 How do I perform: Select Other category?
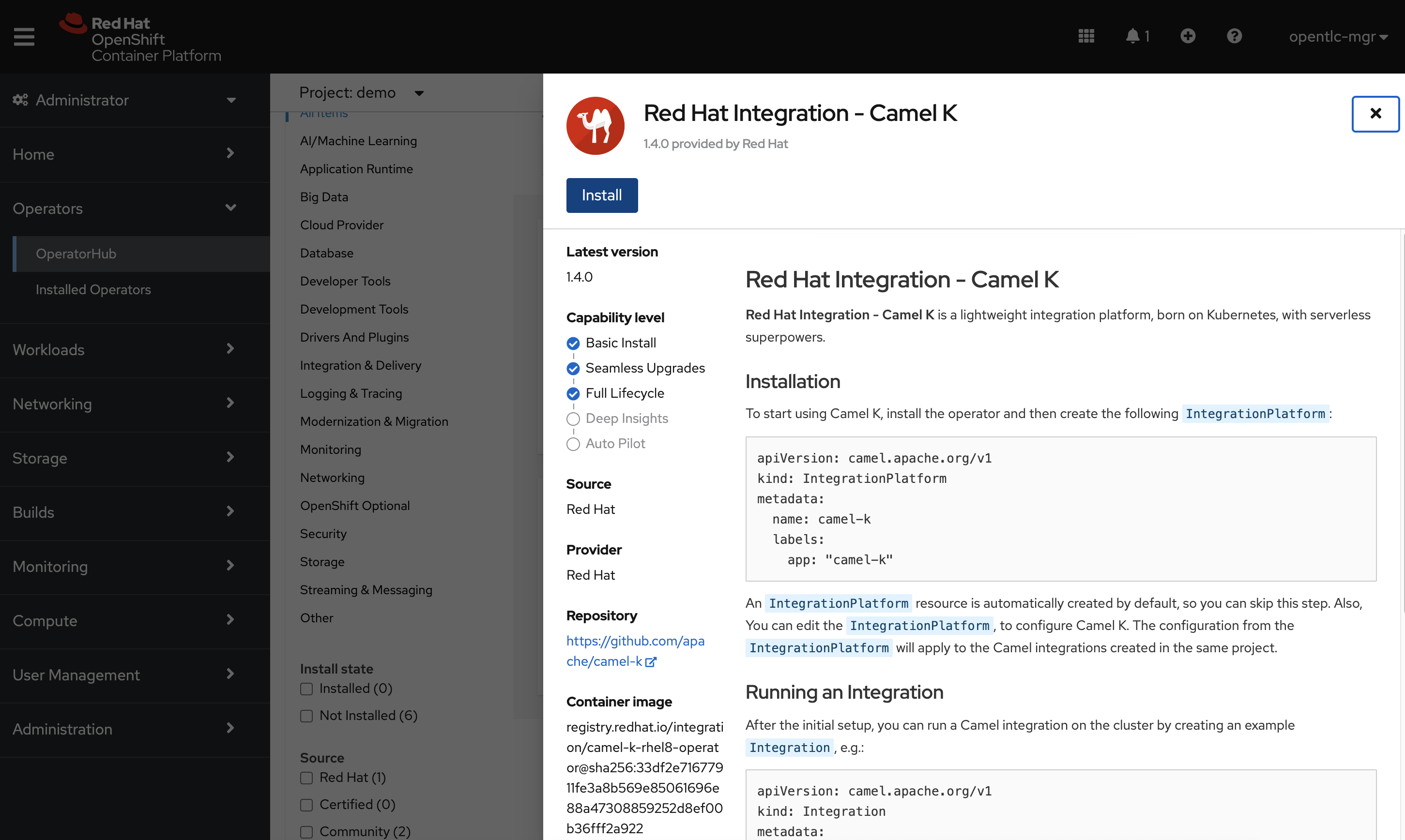[317, 618]
